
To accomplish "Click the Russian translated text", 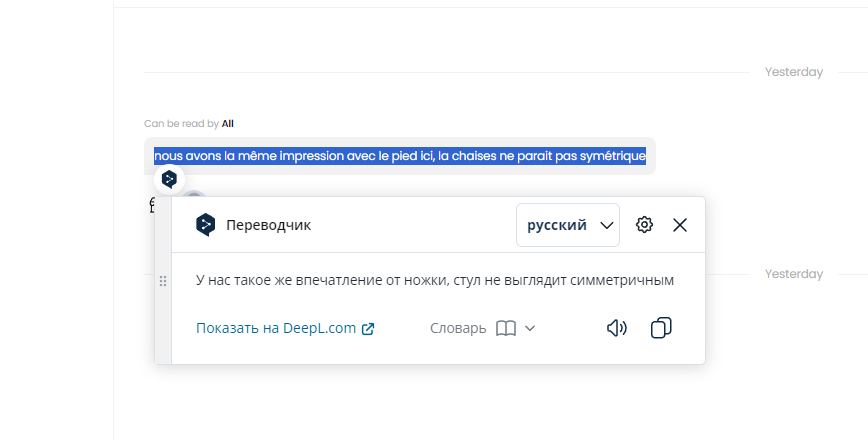I will (435, 280).
